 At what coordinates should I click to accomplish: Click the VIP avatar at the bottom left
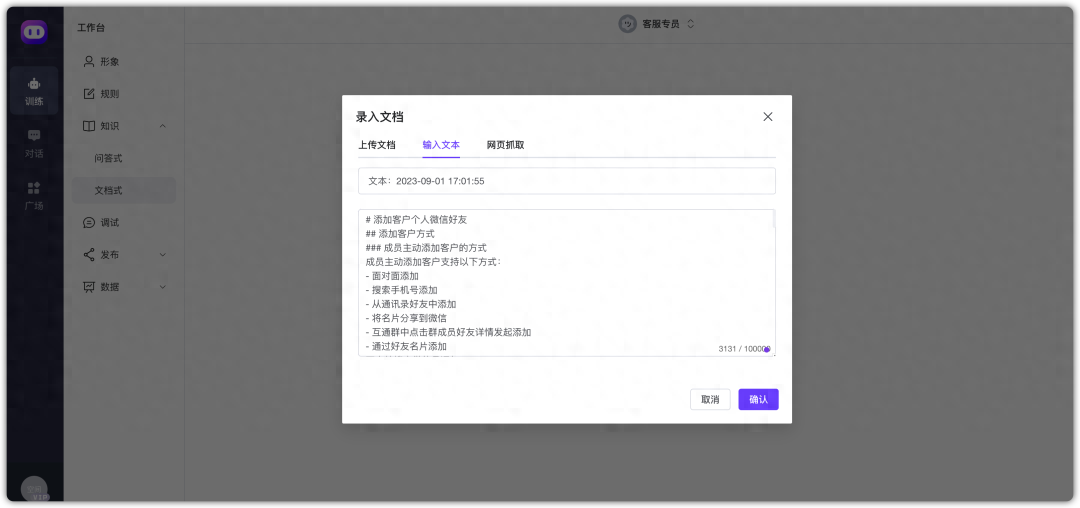34,489
